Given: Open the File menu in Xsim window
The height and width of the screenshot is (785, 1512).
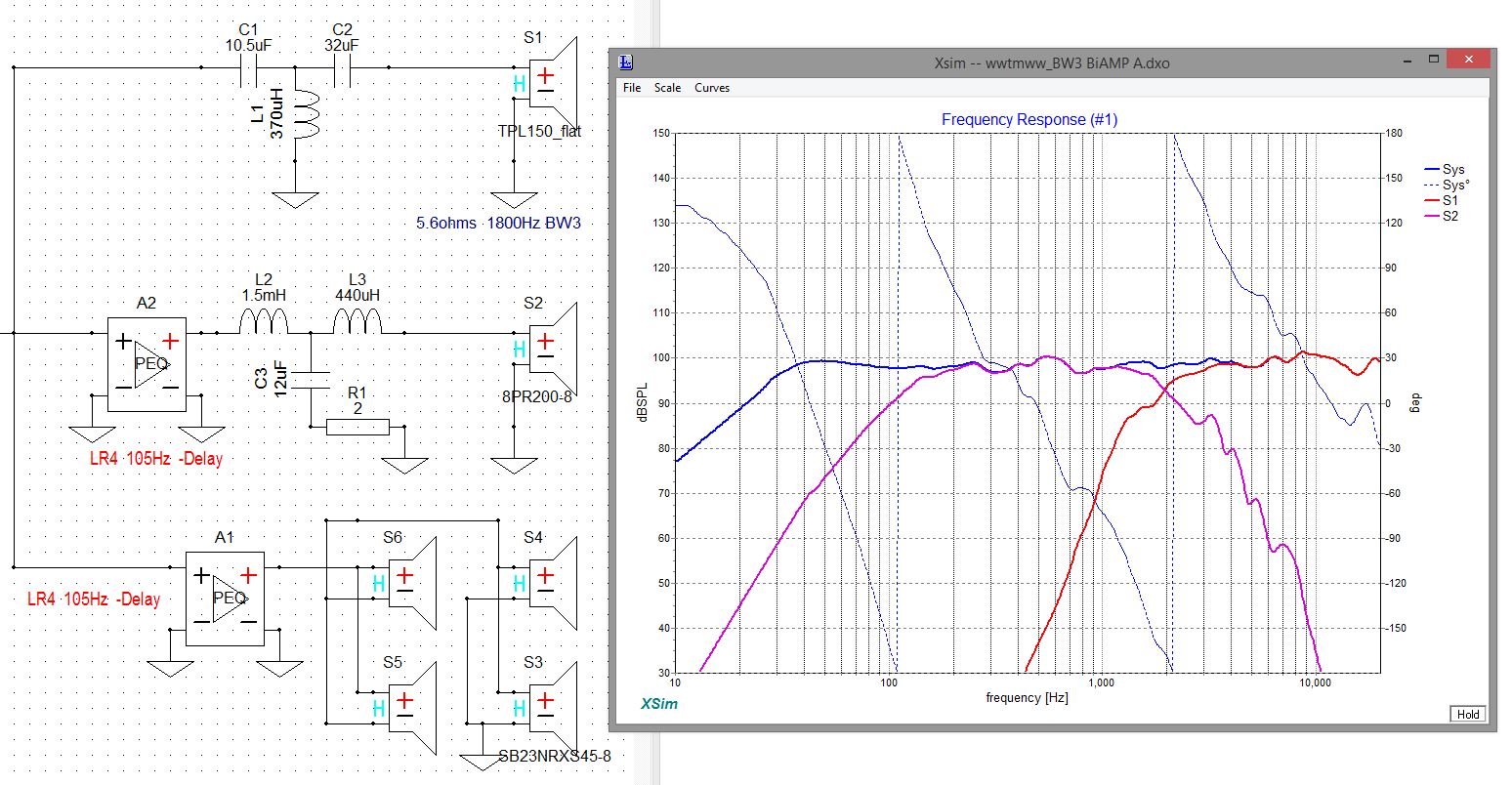Looking at the screenshot, I should 632,88.
